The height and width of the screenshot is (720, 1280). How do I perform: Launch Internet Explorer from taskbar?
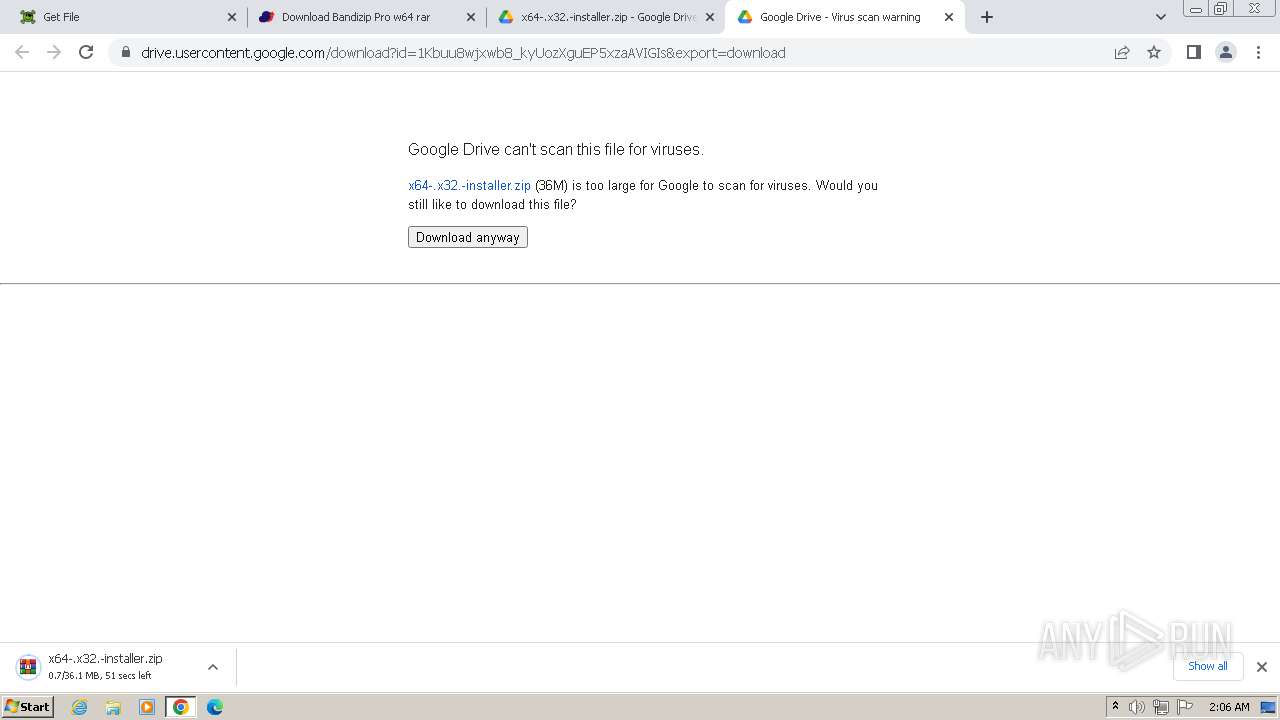tap(80, 707)
